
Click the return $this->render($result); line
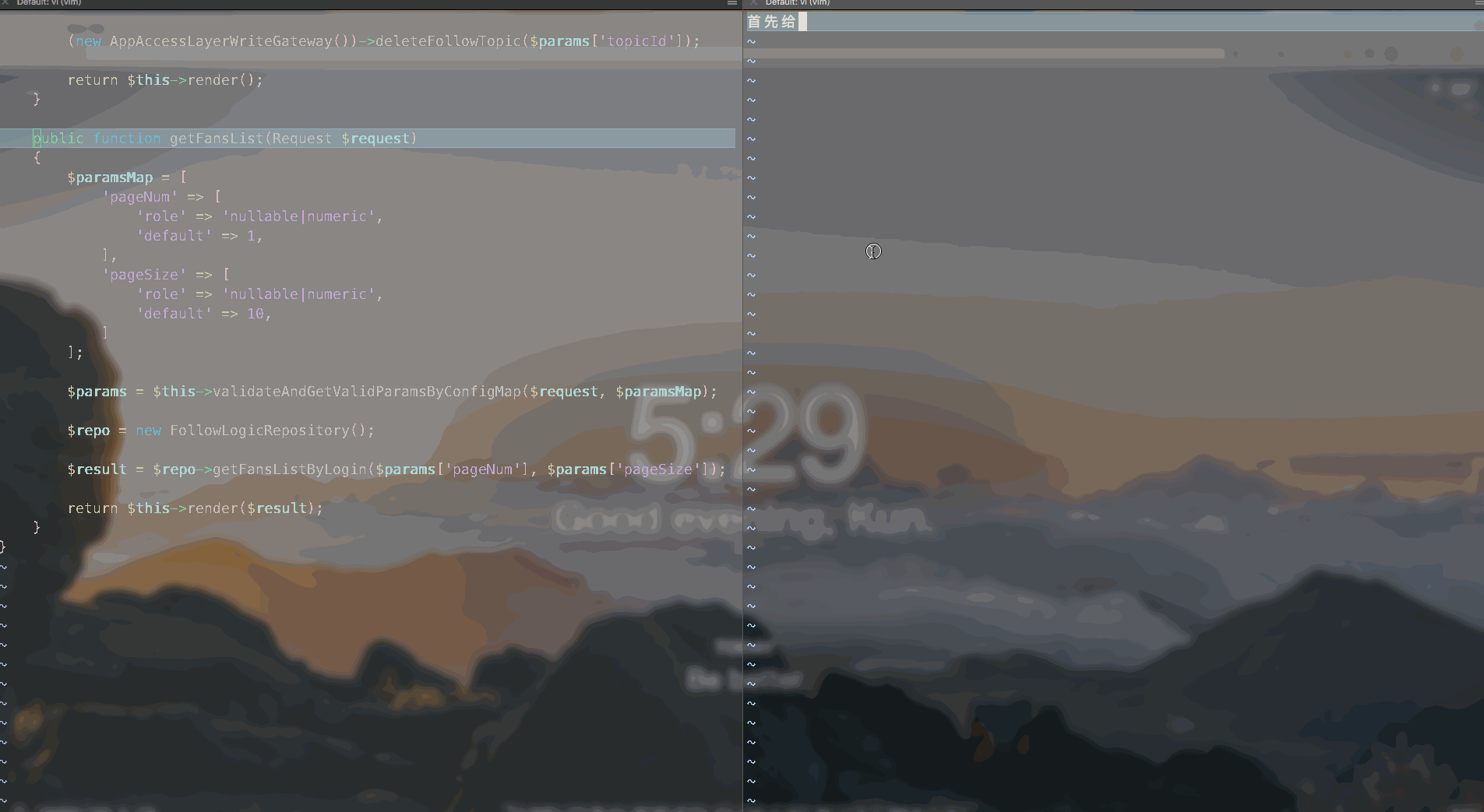pos(195,508)
